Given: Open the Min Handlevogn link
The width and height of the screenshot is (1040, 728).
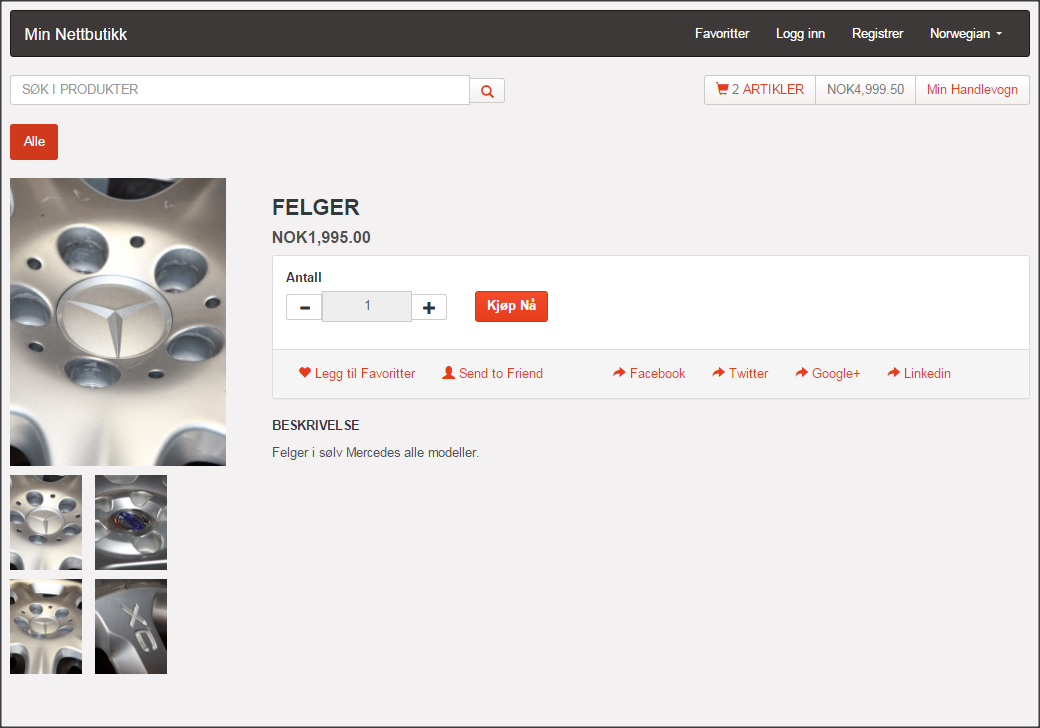Looking at the screenshot, I should coord(972,90).
